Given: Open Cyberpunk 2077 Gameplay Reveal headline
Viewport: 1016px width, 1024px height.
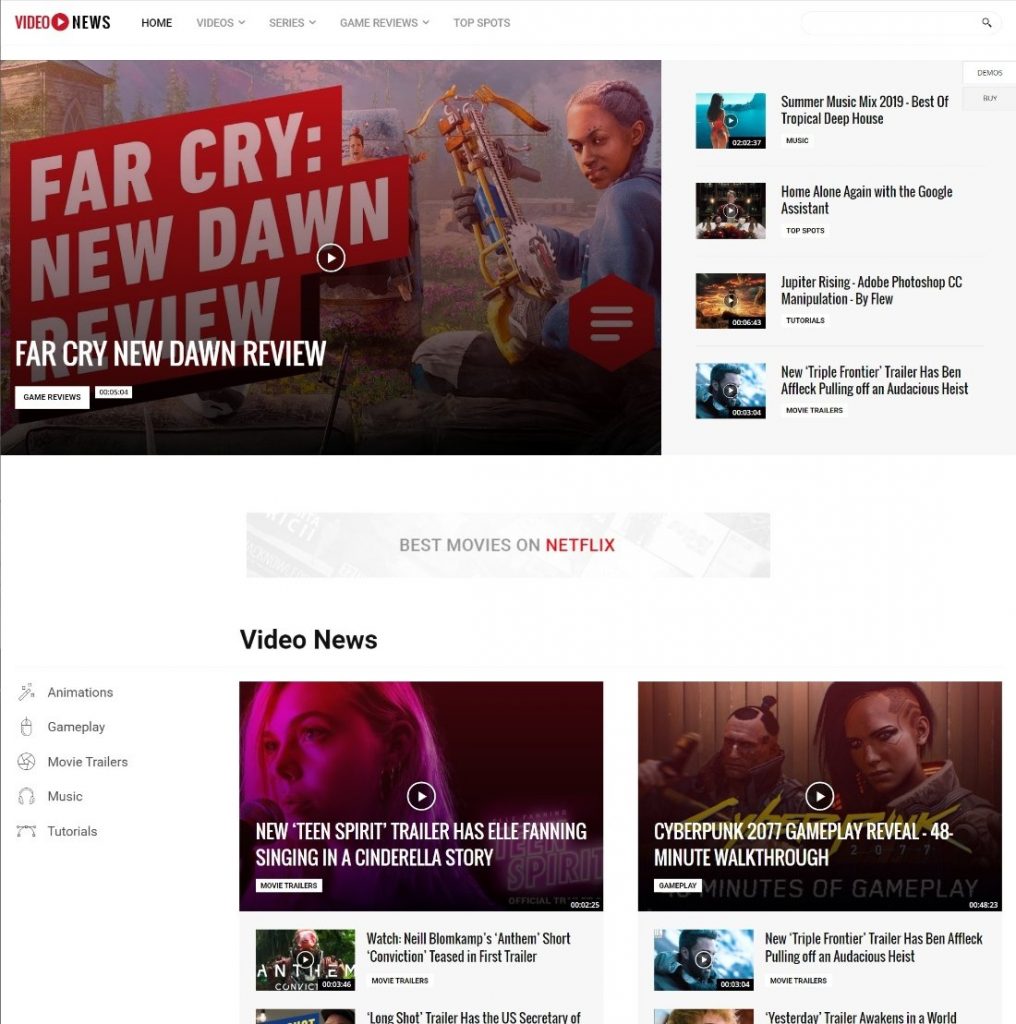Looking at the screenshot, I should 803,844.
